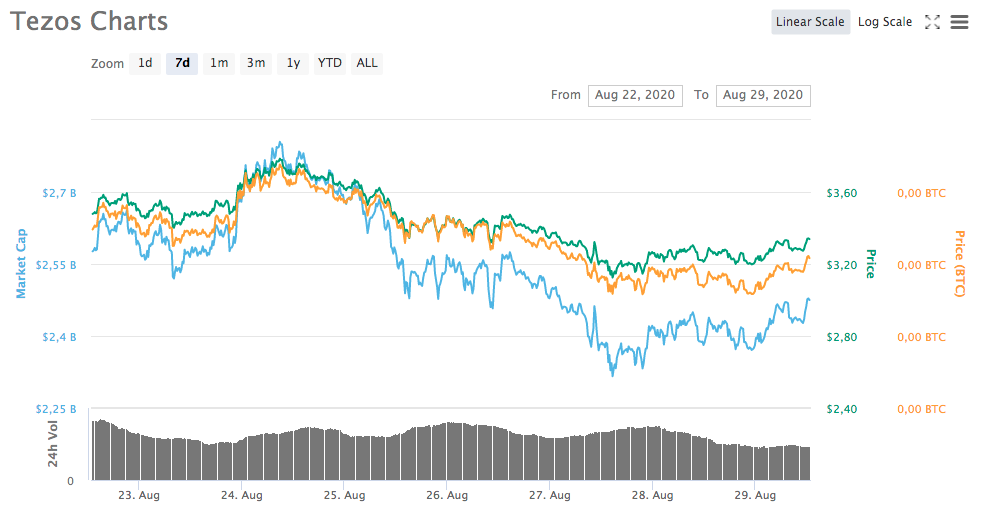Screen dimensions: 982x522
Task: Set zoom range to 7d
Action: [182, 63]
